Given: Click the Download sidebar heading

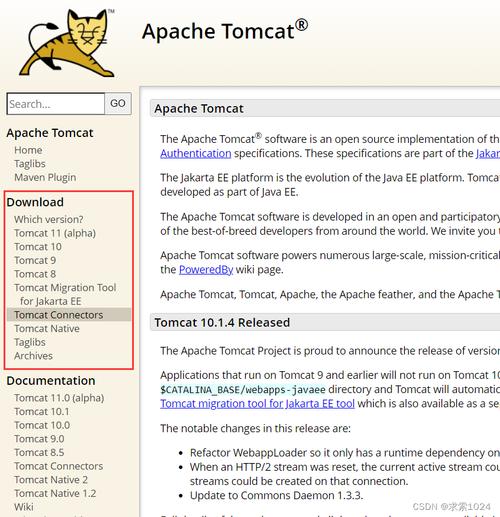Looking at the screenshot, I should click(35, 202).
